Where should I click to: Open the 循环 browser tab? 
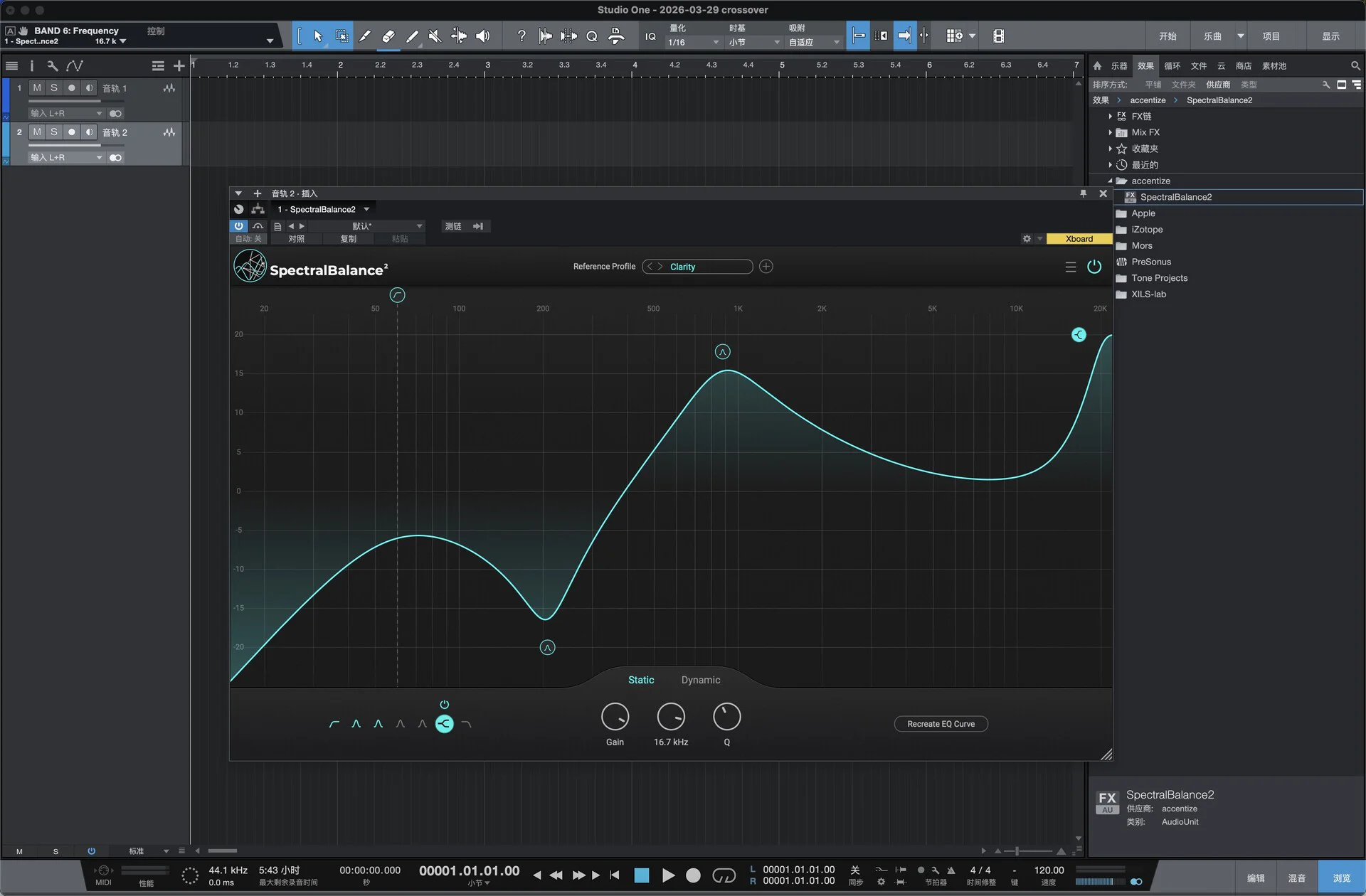(x=1172, y=65)
